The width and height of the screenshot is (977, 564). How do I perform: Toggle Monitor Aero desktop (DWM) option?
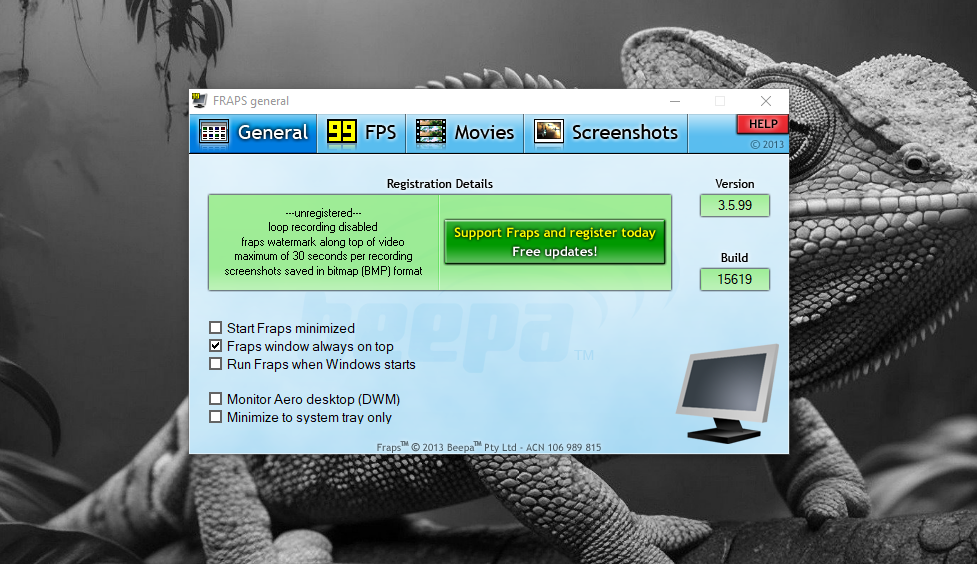(216, 399)
